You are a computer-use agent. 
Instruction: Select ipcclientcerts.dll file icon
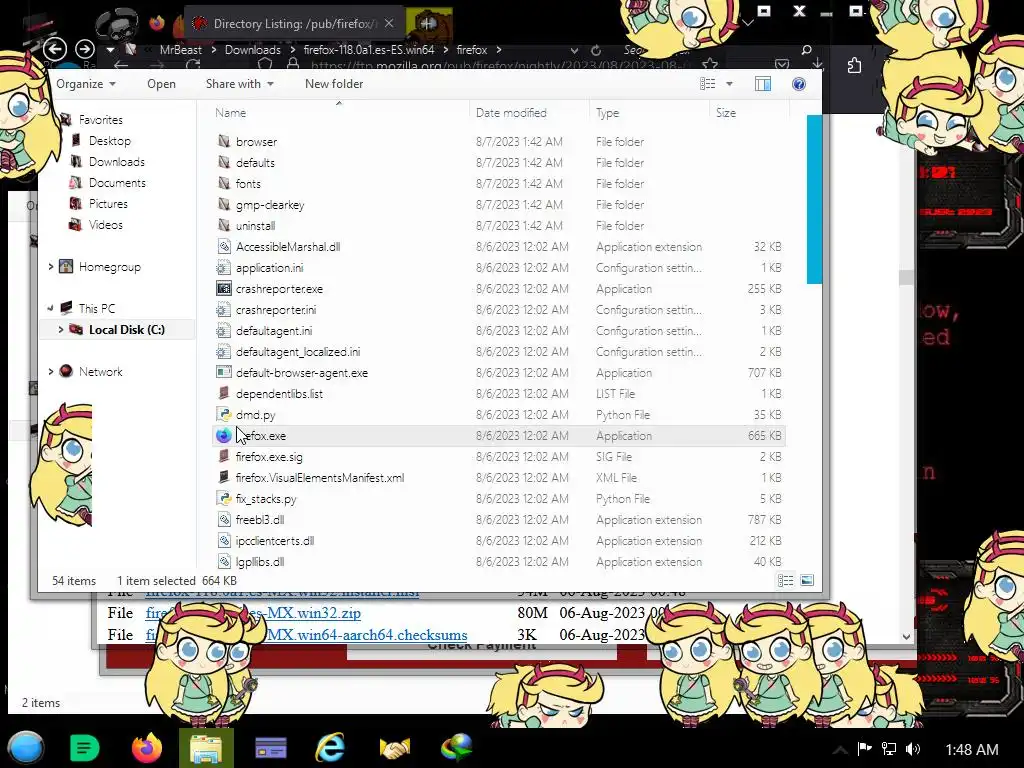pos(224,540)
